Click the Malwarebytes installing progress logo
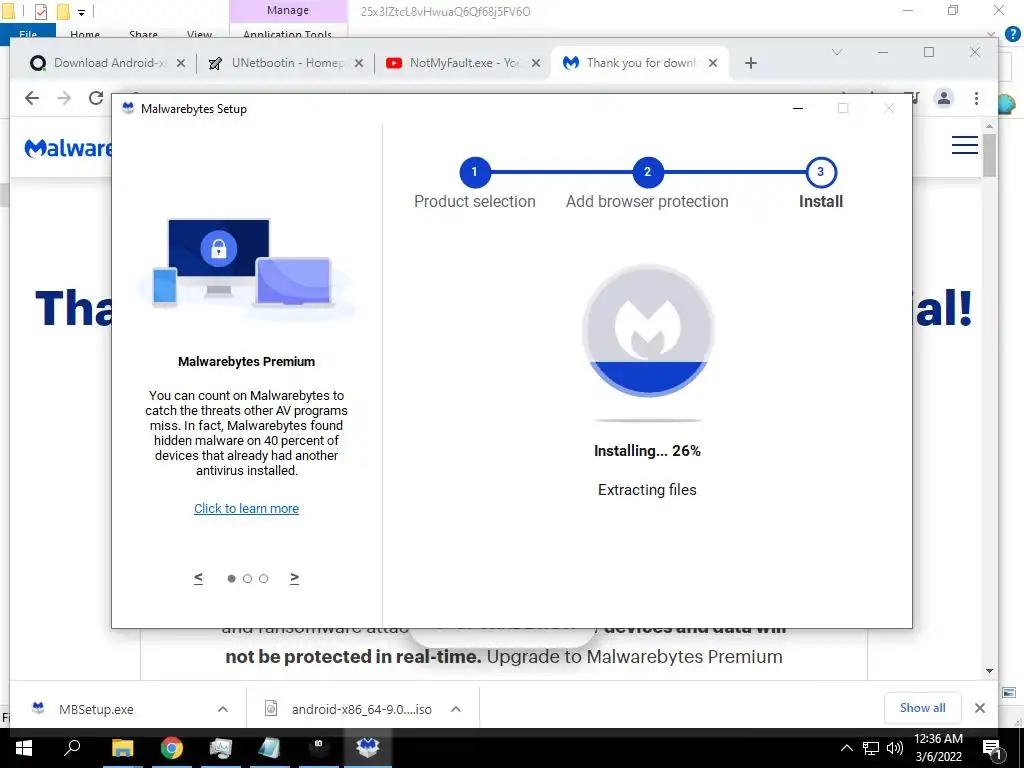This screenshot has width=1024, height=768. point(648,330)
